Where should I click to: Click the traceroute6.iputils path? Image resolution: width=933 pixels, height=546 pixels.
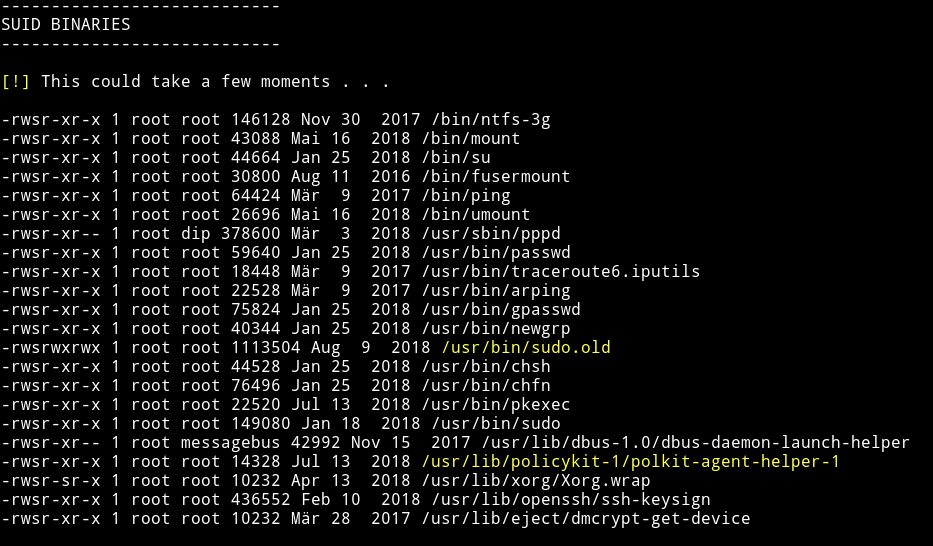click(x=561, y=272)
